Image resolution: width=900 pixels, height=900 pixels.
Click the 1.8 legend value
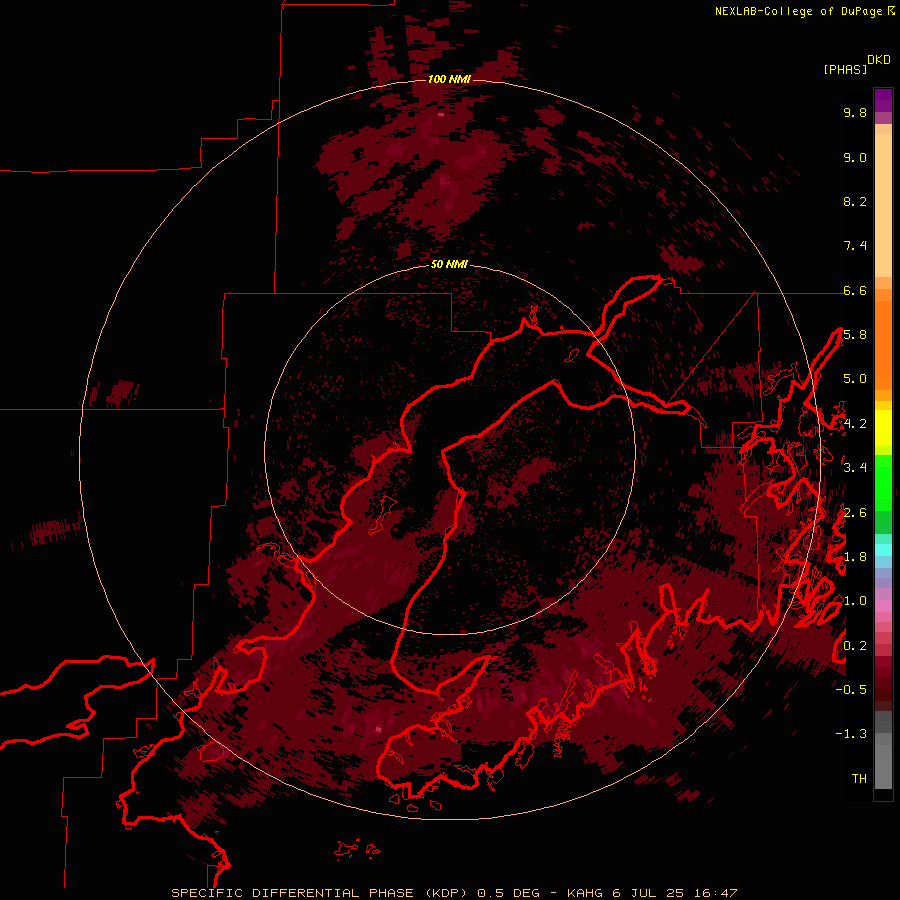click(x=855, y=557)
